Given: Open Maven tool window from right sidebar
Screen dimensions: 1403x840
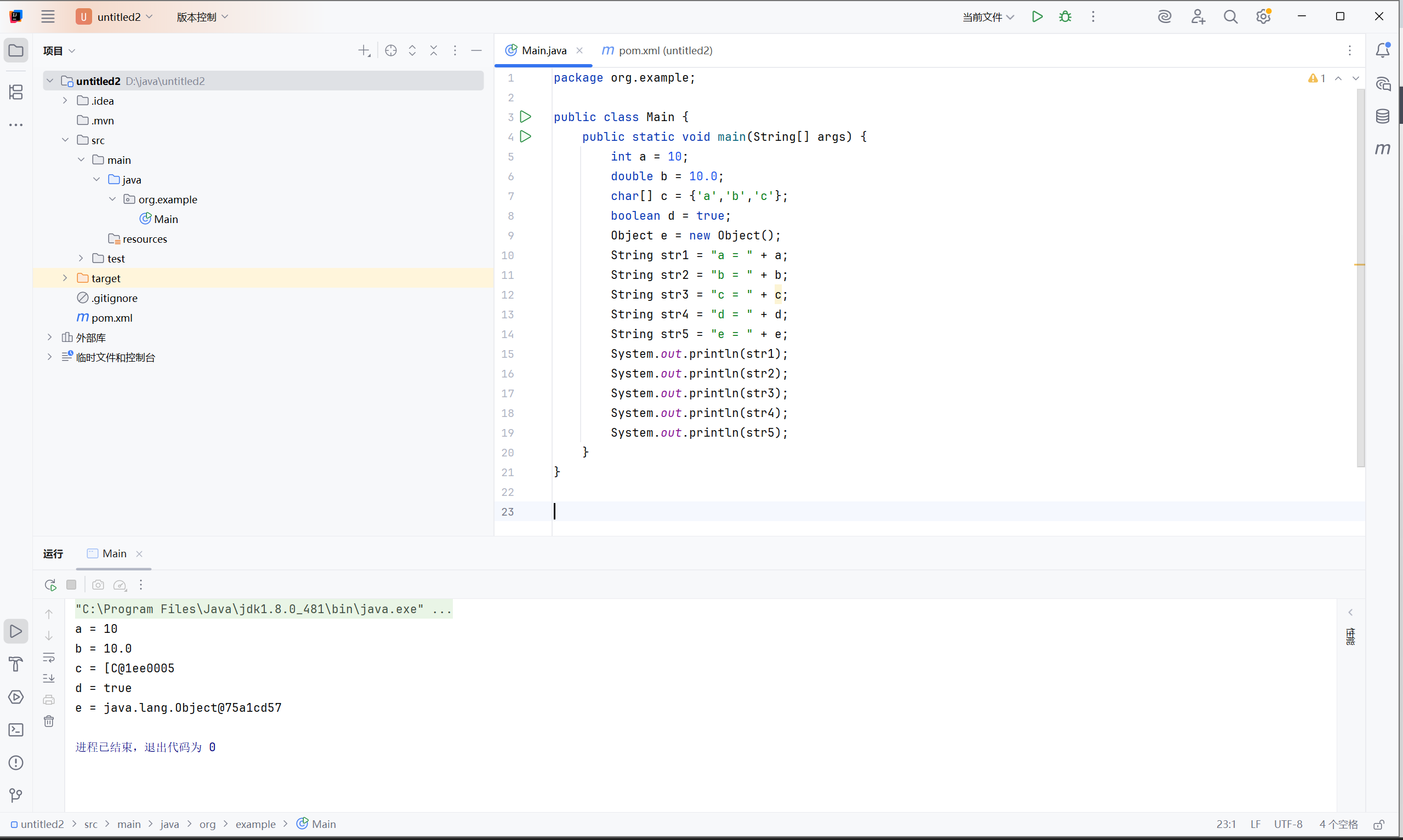Looking at the screenshot, I should [x=1383, y=149].
